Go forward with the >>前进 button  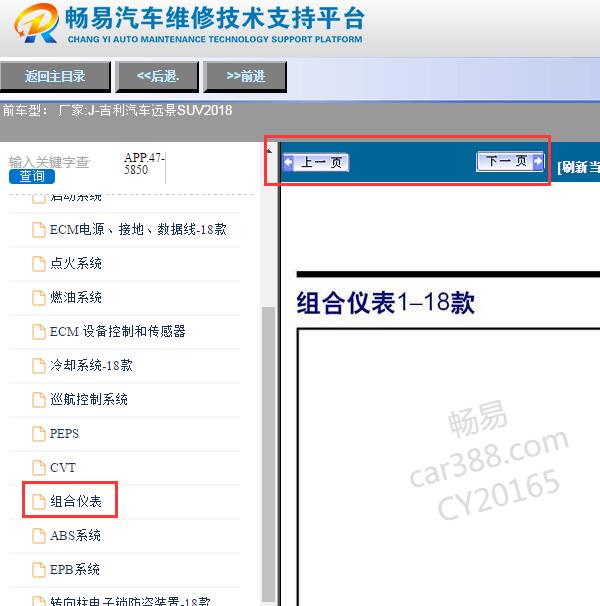[x=245, y=77]
